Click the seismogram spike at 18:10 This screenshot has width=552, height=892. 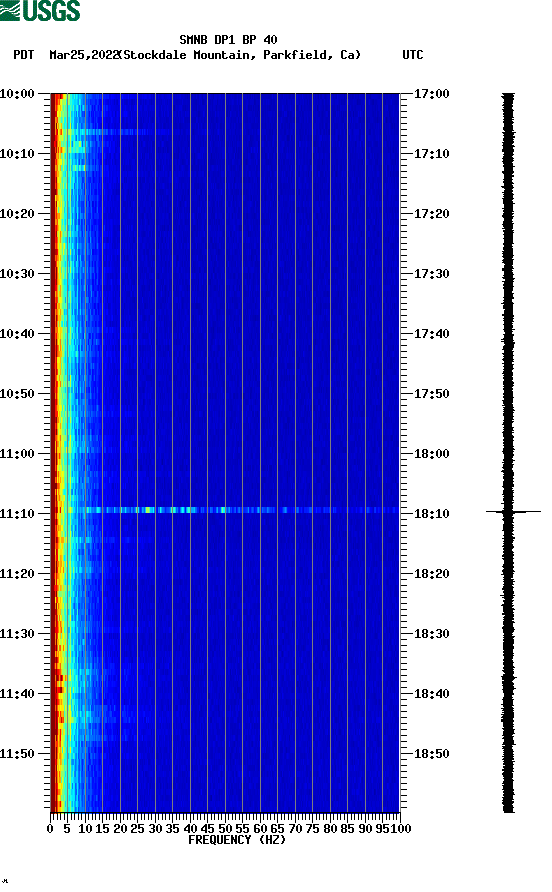point(513,512)
